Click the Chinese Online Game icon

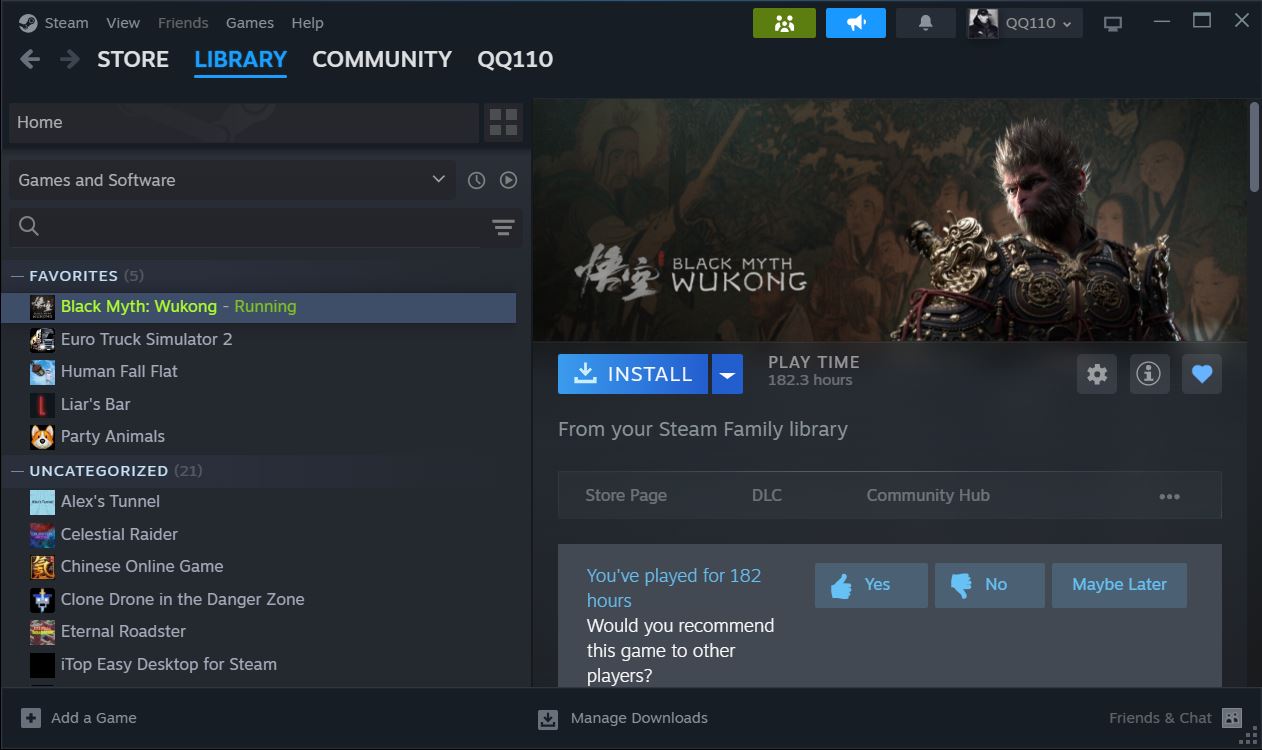pos(42,567)
